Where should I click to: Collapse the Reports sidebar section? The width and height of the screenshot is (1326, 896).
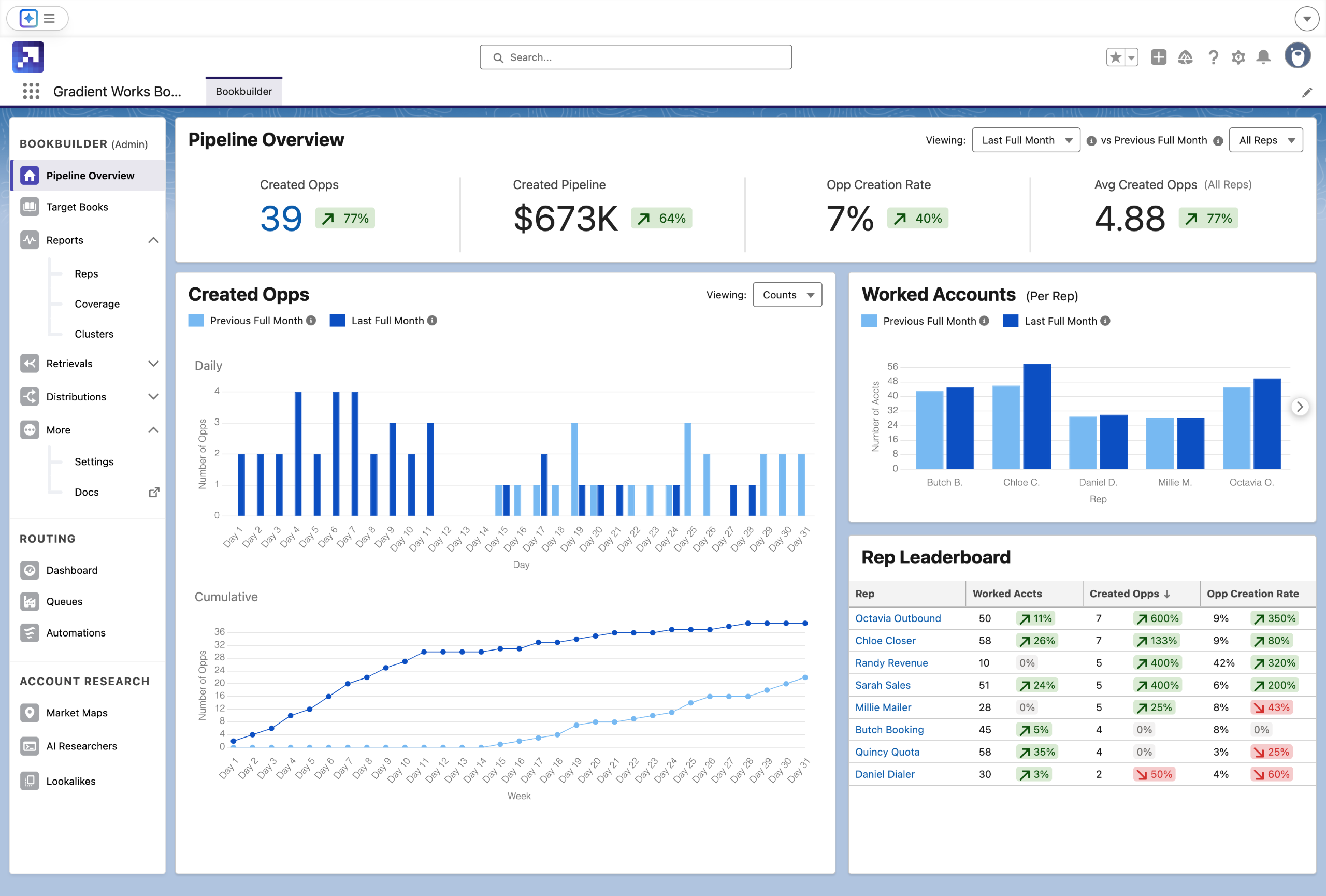pos(153,240)
